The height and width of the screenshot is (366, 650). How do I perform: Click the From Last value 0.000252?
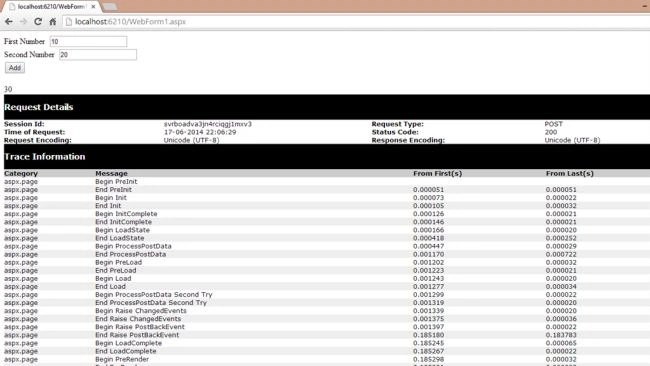coord(561,238)
